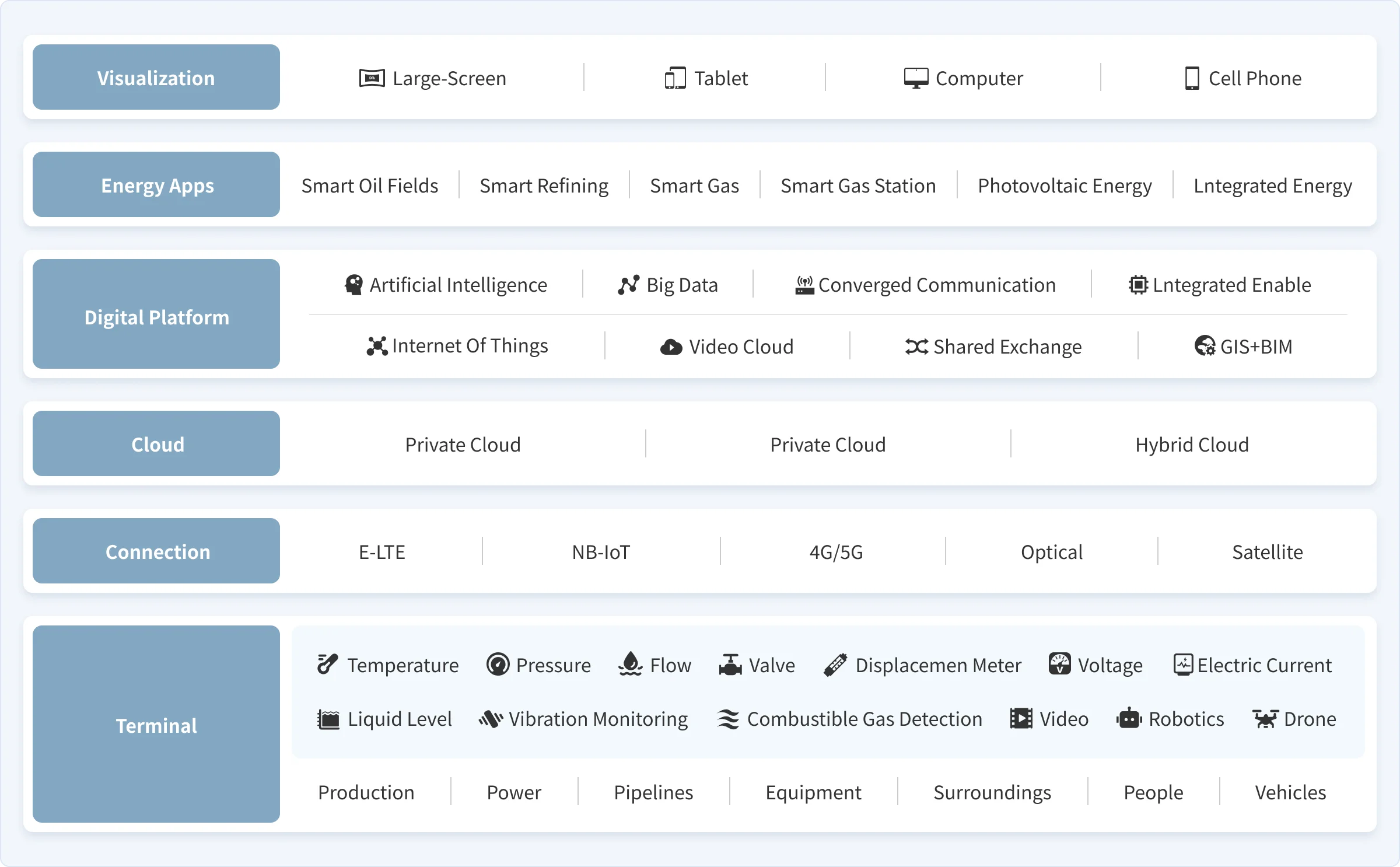
Task: Click the Vibration Monitoring icon
Action: coord(491,719)
